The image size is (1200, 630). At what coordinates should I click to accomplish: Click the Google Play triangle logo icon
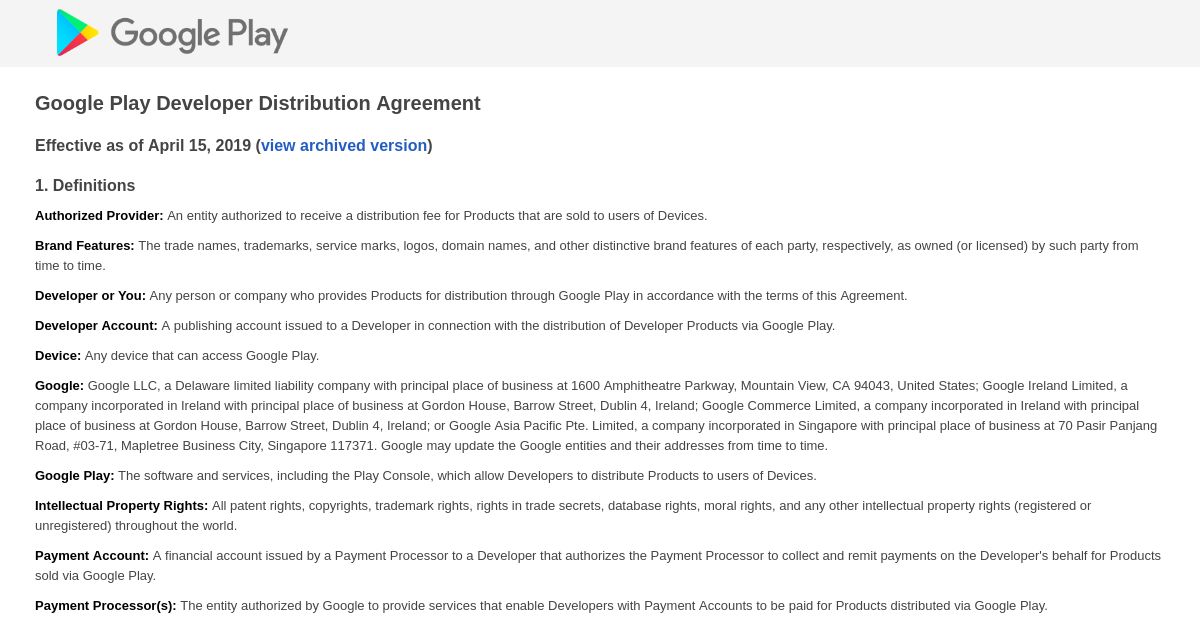point(77,33)
